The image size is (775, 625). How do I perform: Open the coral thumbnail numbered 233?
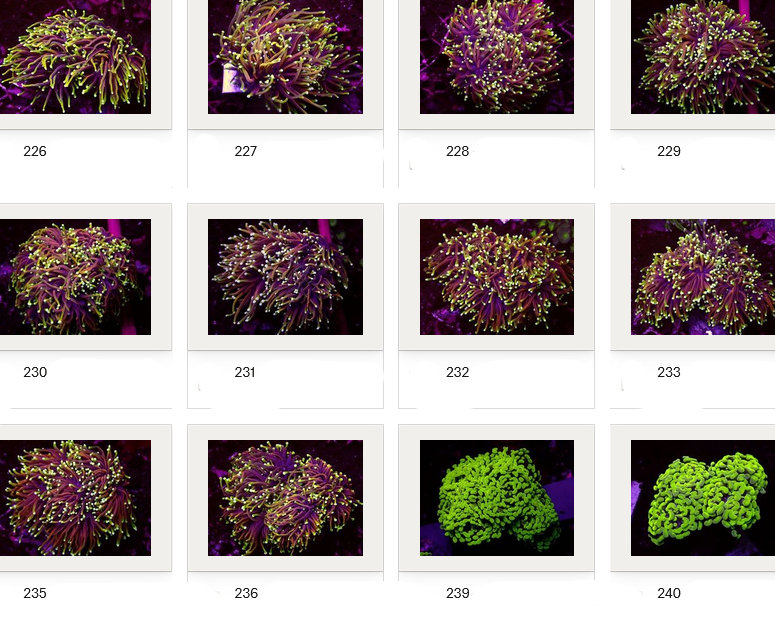pos(703,277)
